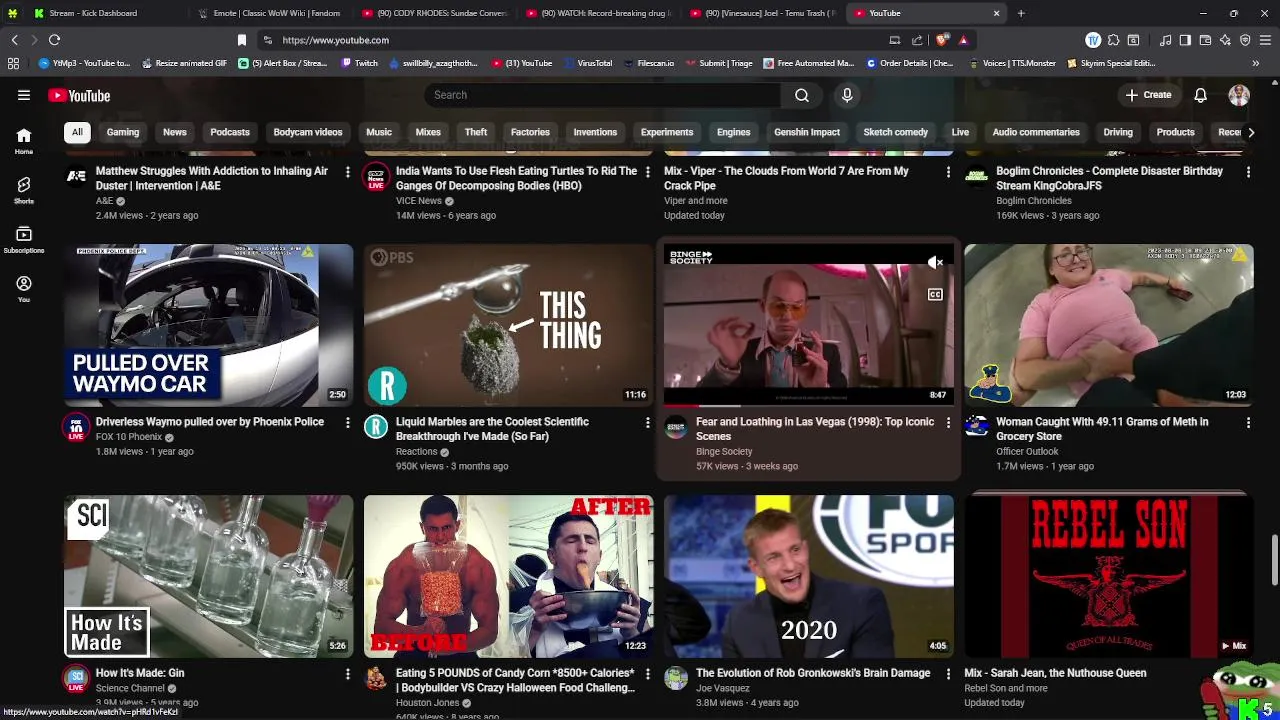Image resolution: width=1280 pixels, height=720 pixels.
Task: Select the Factories filter chip
Action: (x=530, y=132)
